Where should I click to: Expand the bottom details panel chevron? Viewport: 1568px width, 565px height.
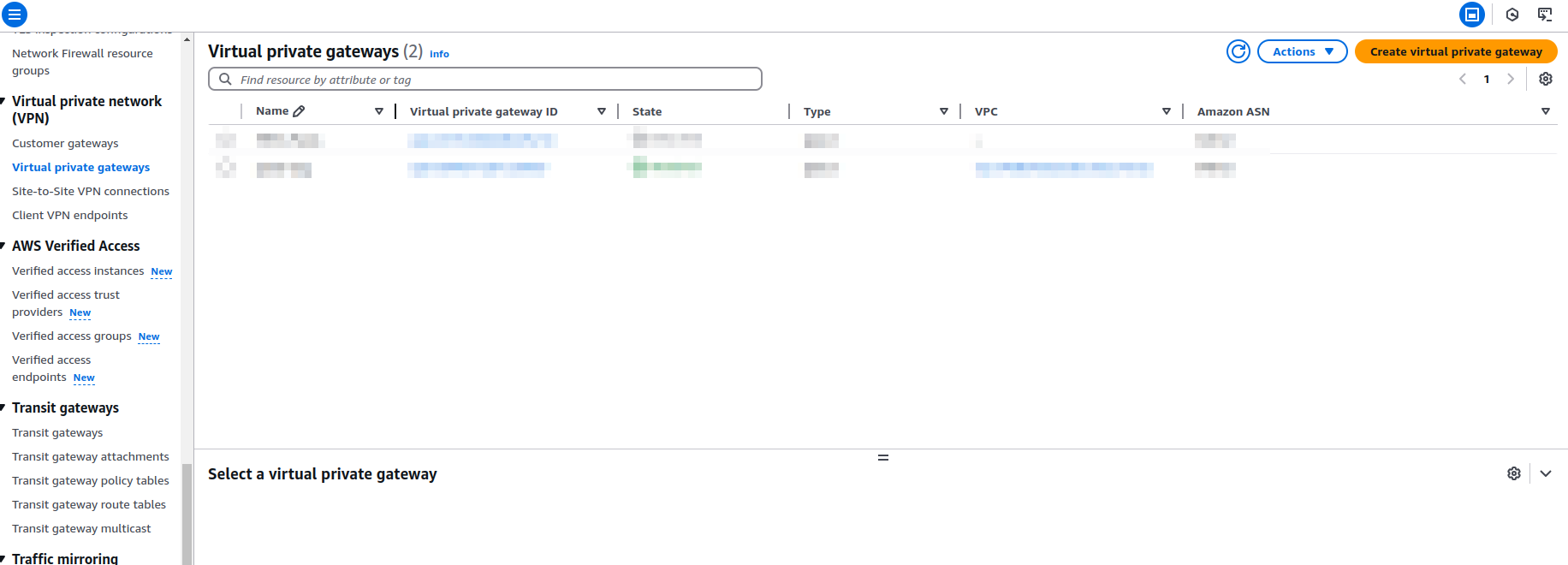coord(1546,473)
